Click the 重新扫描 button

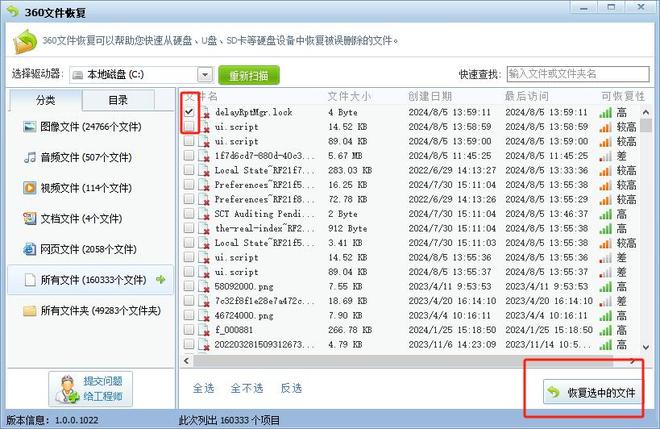pyautogui.click(x=249, y=75)
